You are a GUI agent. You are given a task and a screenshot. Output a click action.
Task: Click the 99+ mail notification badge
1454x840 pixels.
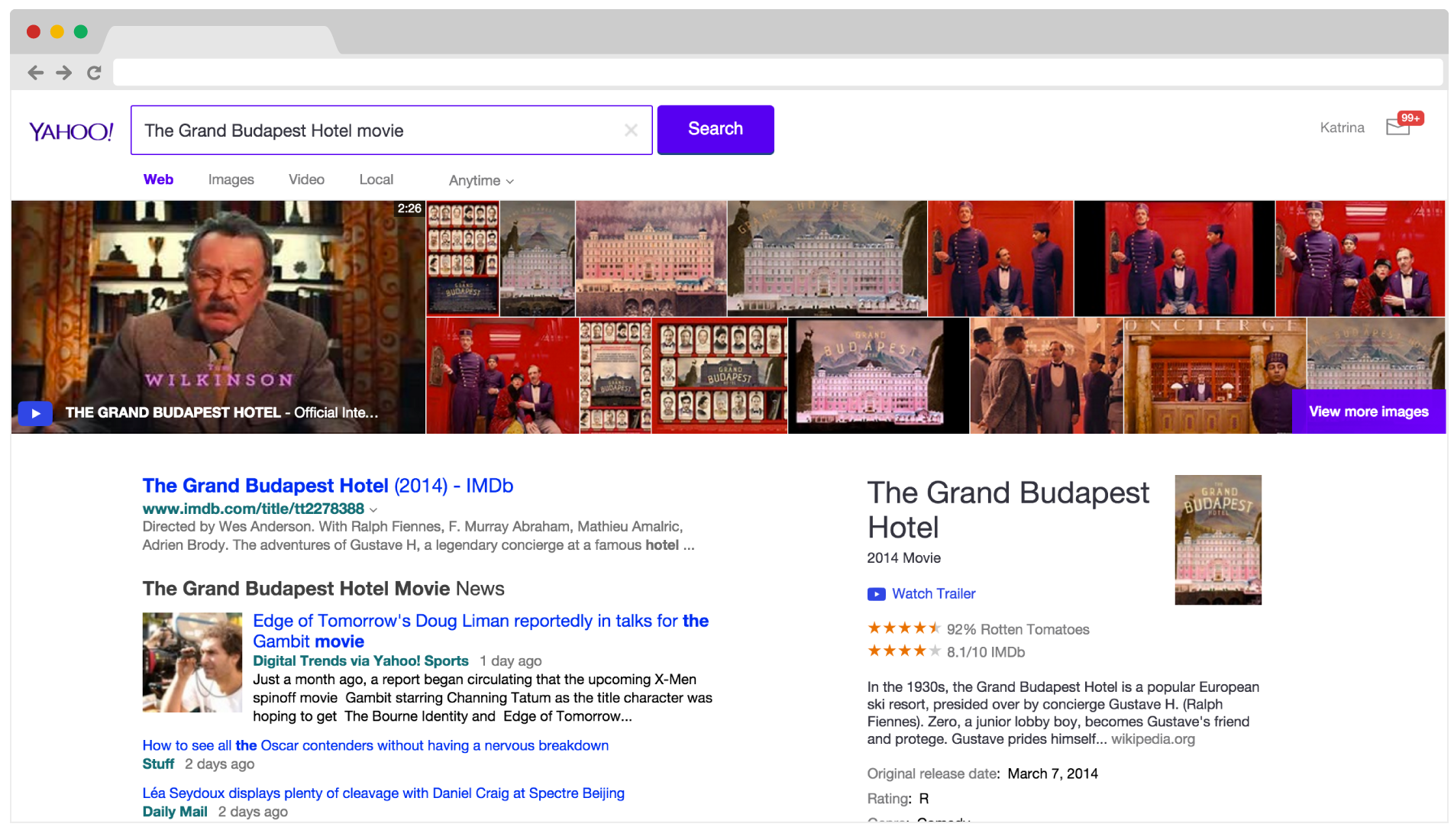click(x=1410, y=118)
